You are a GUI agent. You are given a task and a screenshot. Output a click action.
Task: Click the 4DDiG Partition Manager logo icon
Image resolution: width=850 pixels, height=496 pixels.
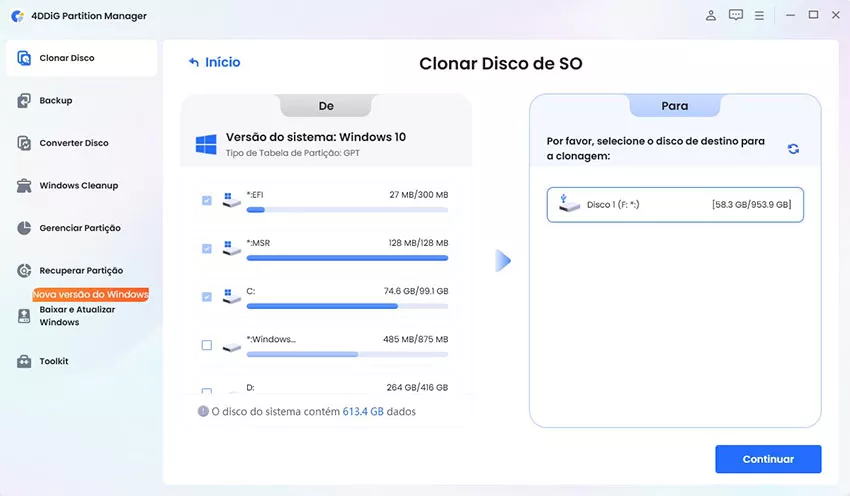point(17,16)
